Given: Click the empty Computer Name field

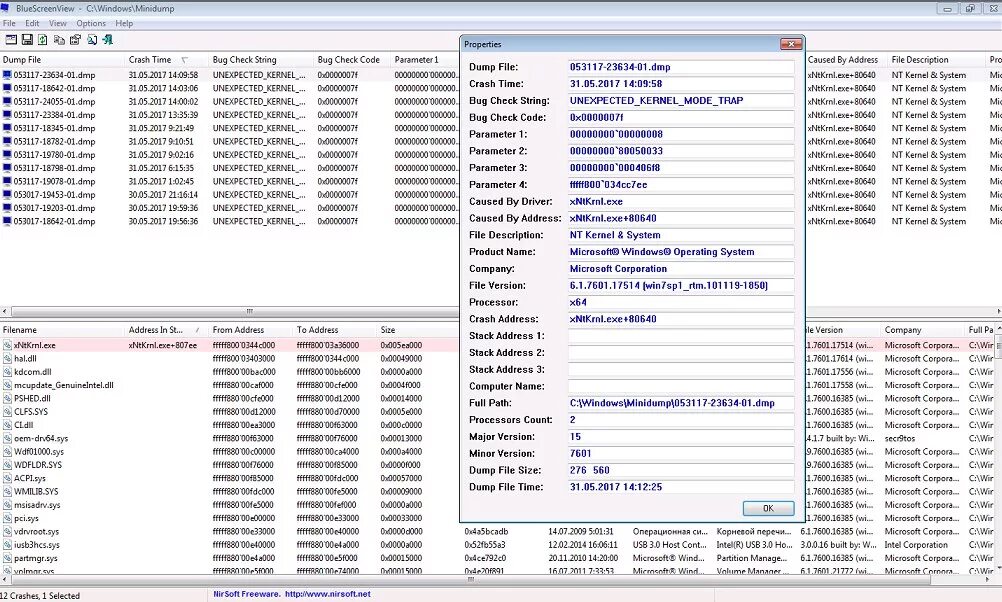Looking at the screenshot, I should click(x=681, y=386).
